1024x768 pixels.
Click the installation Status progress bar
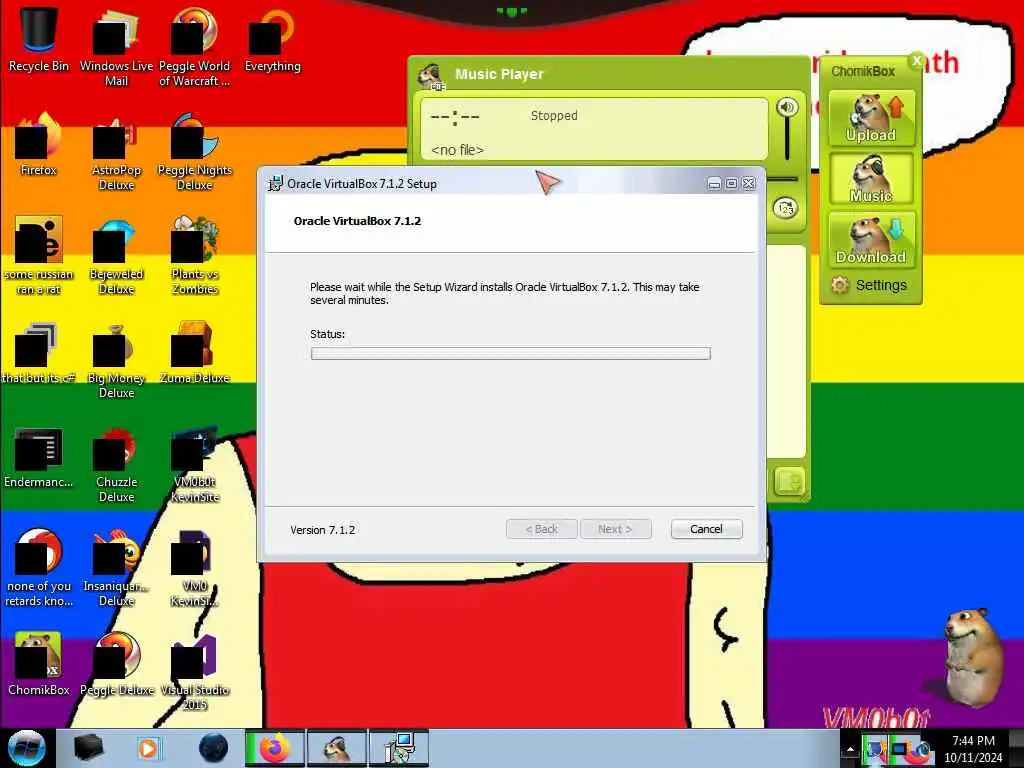point(511,353)
